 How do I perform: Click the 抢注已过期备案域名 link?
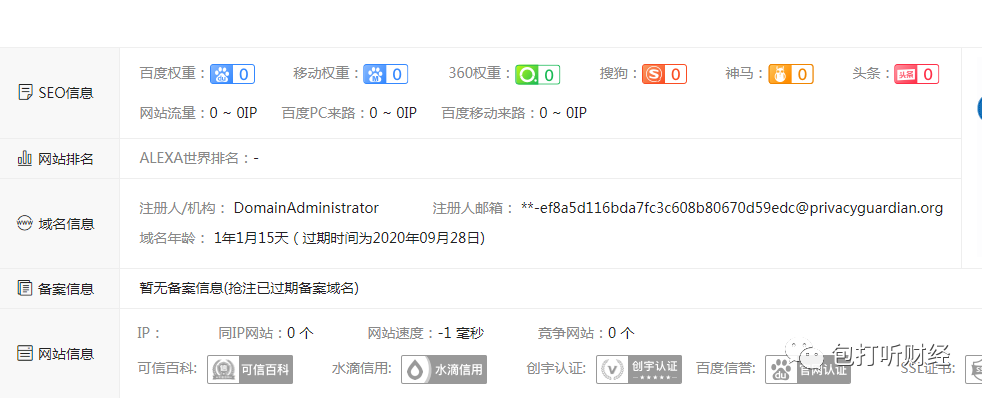291,288
